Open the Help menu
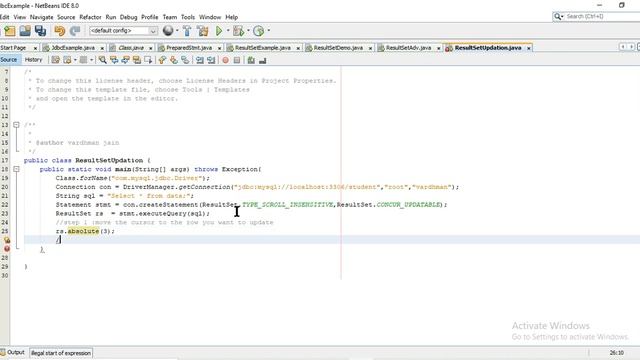The width and height of the screenshot is (640, 360). click(231, 17)
